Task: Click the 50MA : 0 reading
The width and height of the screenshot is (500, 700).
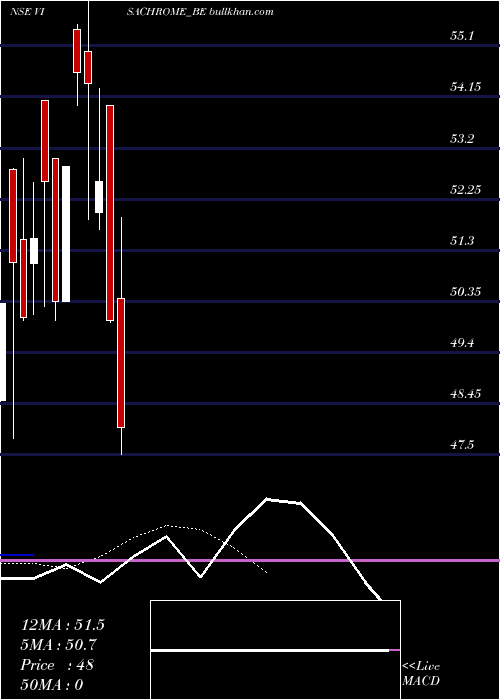Action: point(52,685)
